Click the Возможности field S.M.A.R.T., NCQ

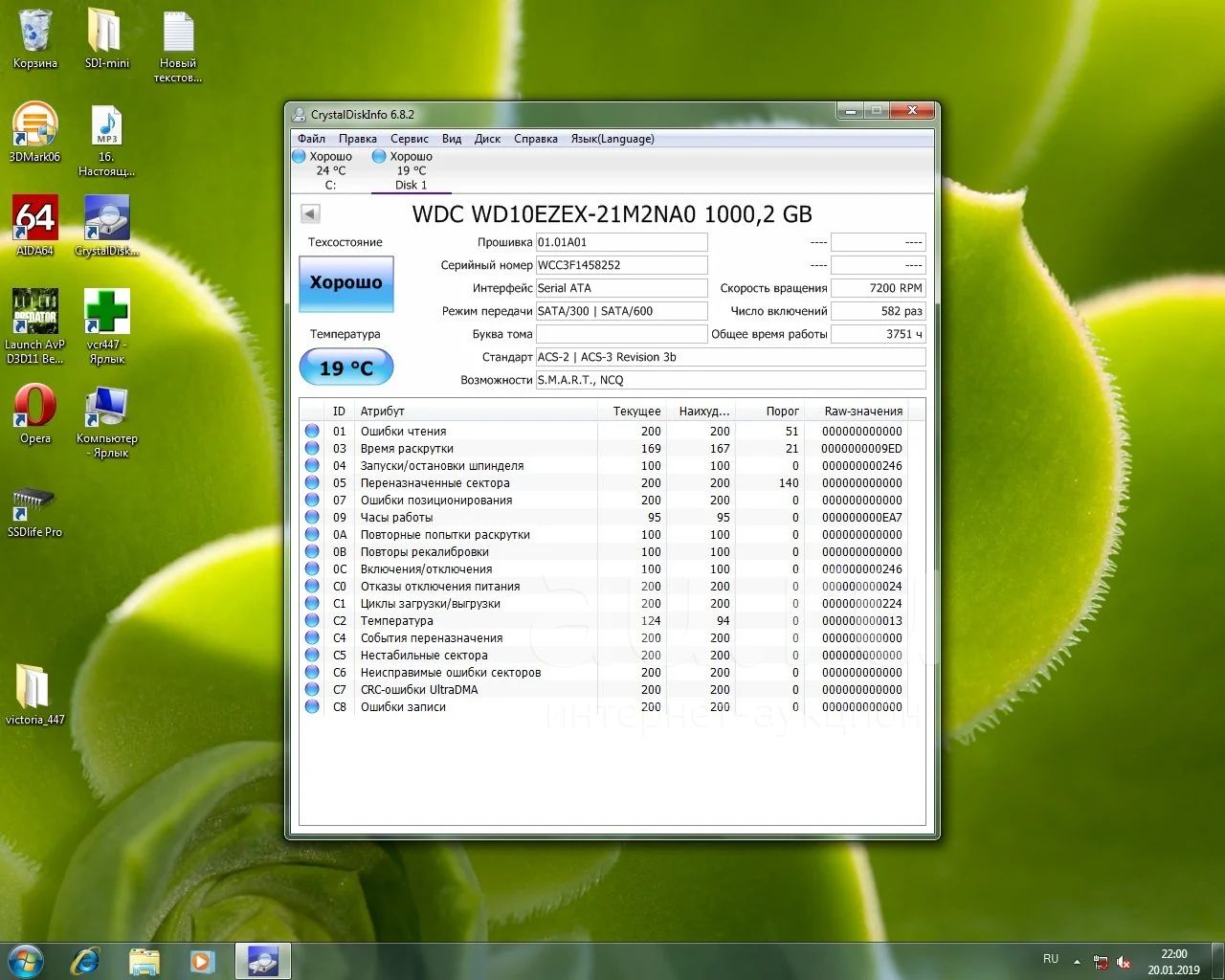coord(730,380)
